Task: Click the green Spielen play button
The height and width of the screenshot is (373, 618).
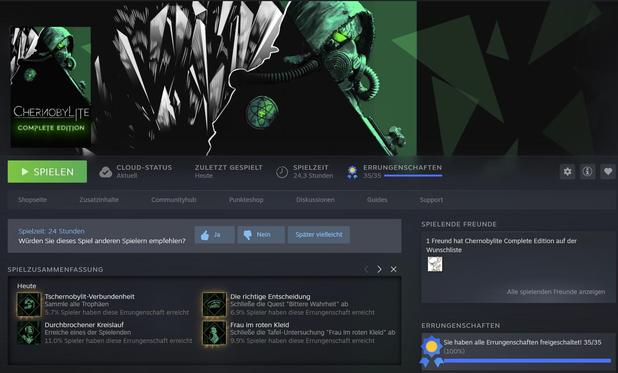Action: click(x=47, y=172)
